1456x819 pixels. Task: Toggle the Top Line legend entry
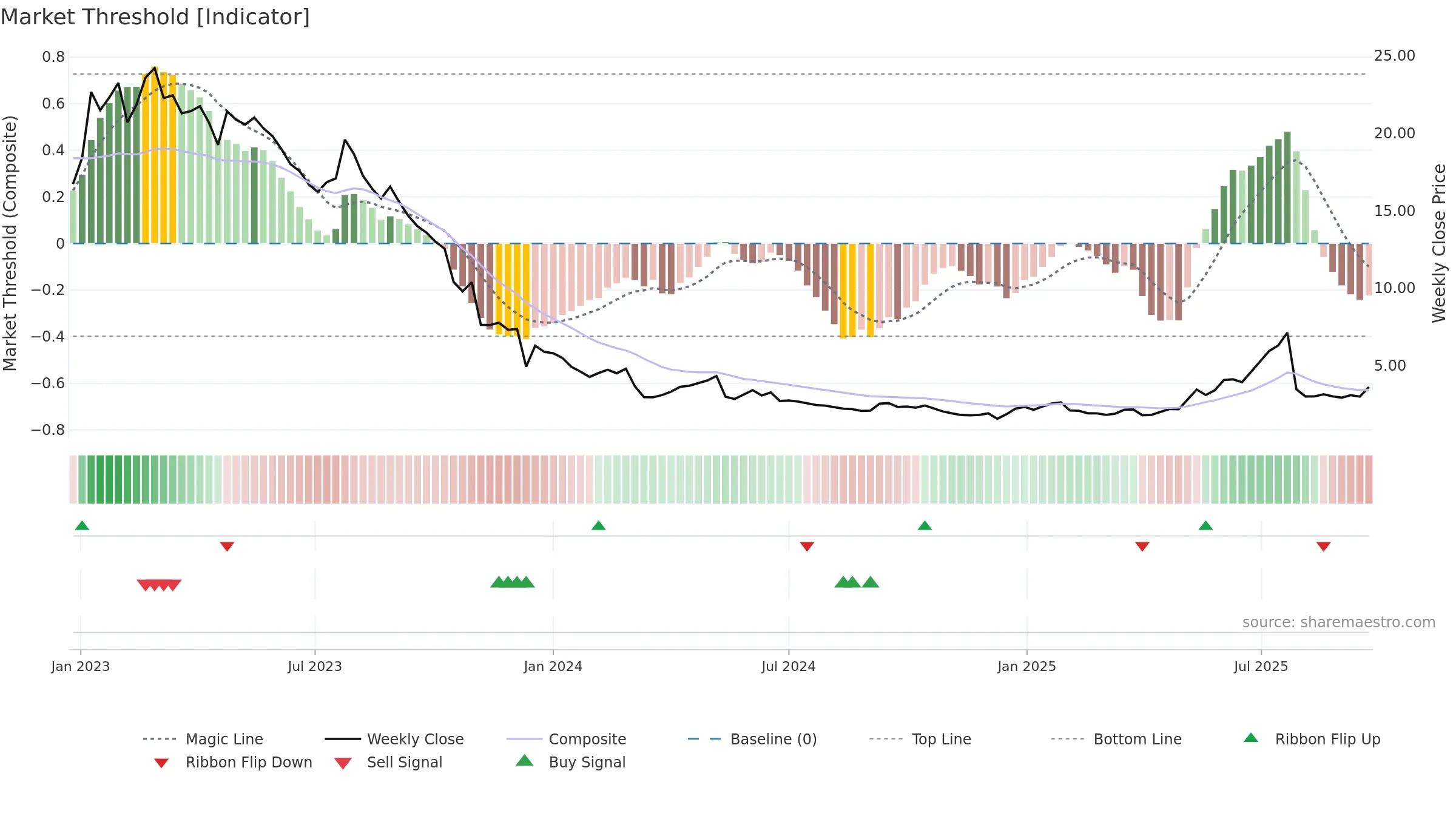click(920, 739)
